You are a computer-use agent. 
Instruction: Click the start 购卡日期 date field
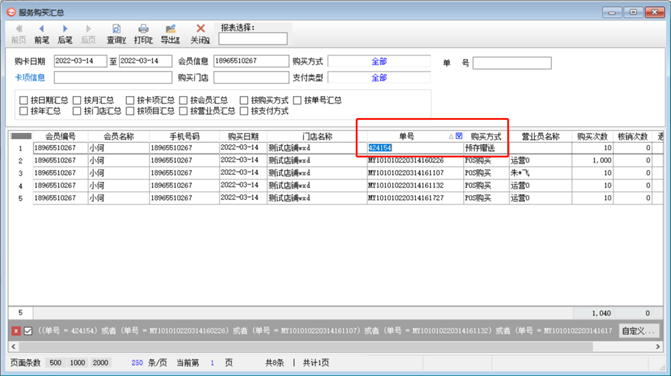click(x=80, y=61)
